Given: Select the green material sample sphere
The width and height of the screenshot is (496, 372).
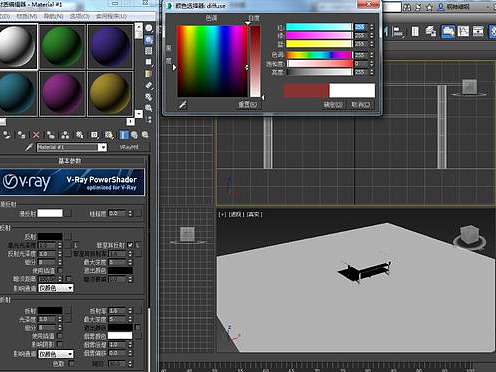Looking at the screenshot, I should 62,47.
